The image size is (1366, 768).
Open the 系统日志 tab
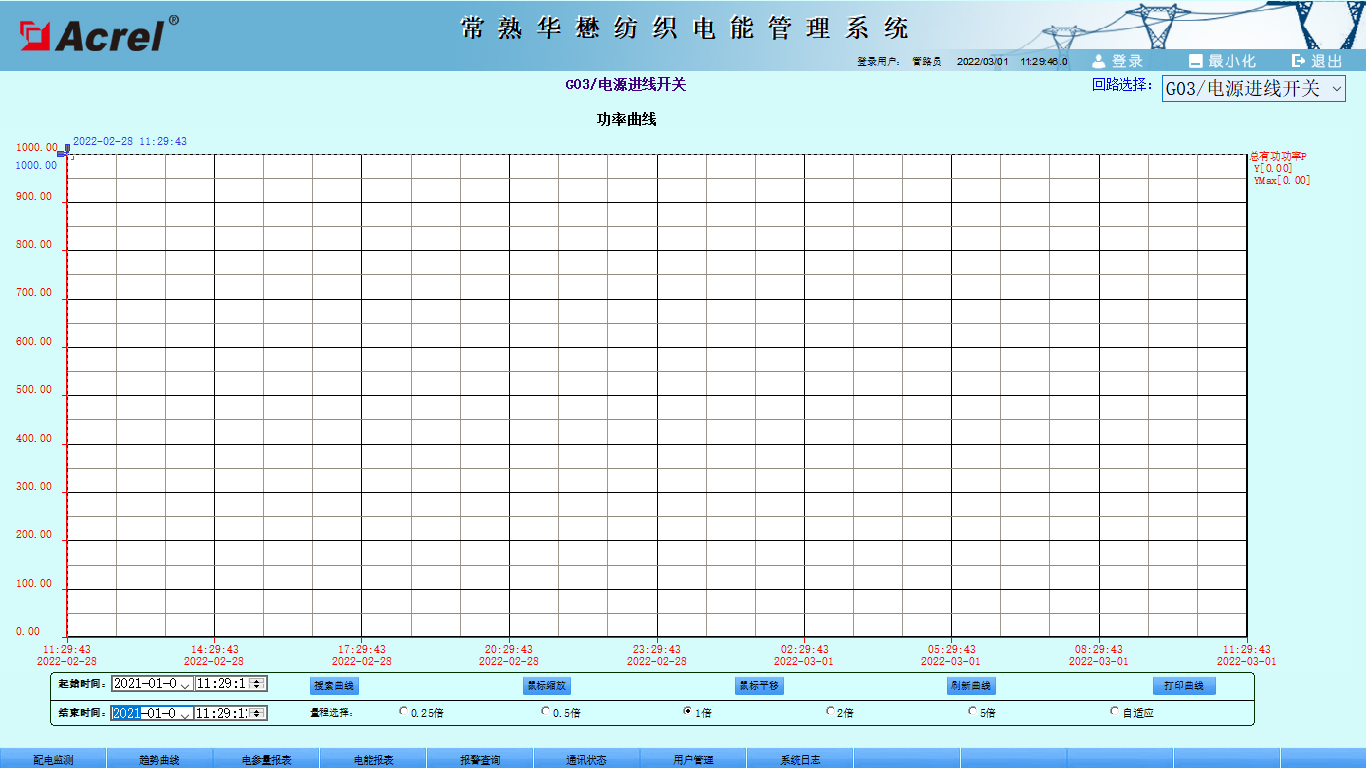[x=800, y=759]
